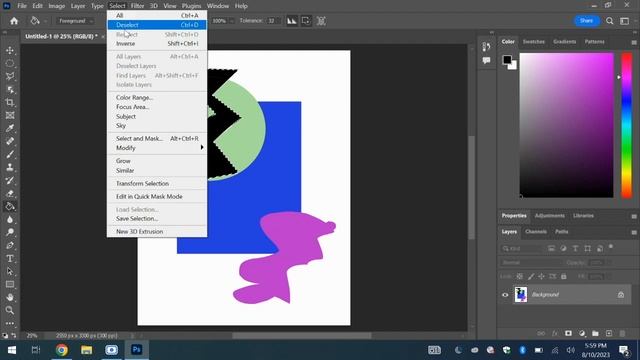This screenshot has width=640, height=360.
Task: Toggle All Layers option in options bar
Action: [x=321, y=21]
